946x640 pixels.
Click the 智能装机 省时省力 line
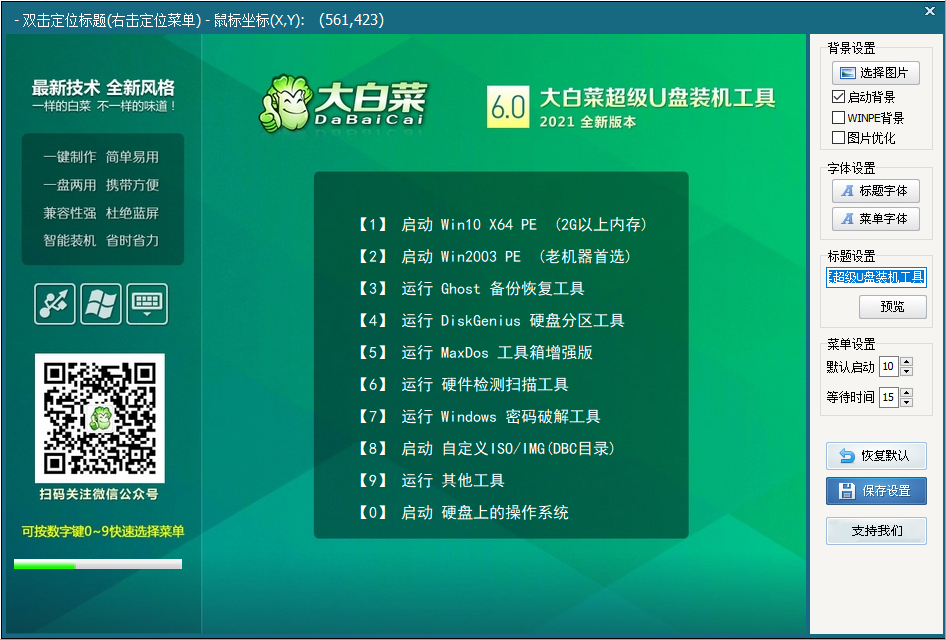101,241
